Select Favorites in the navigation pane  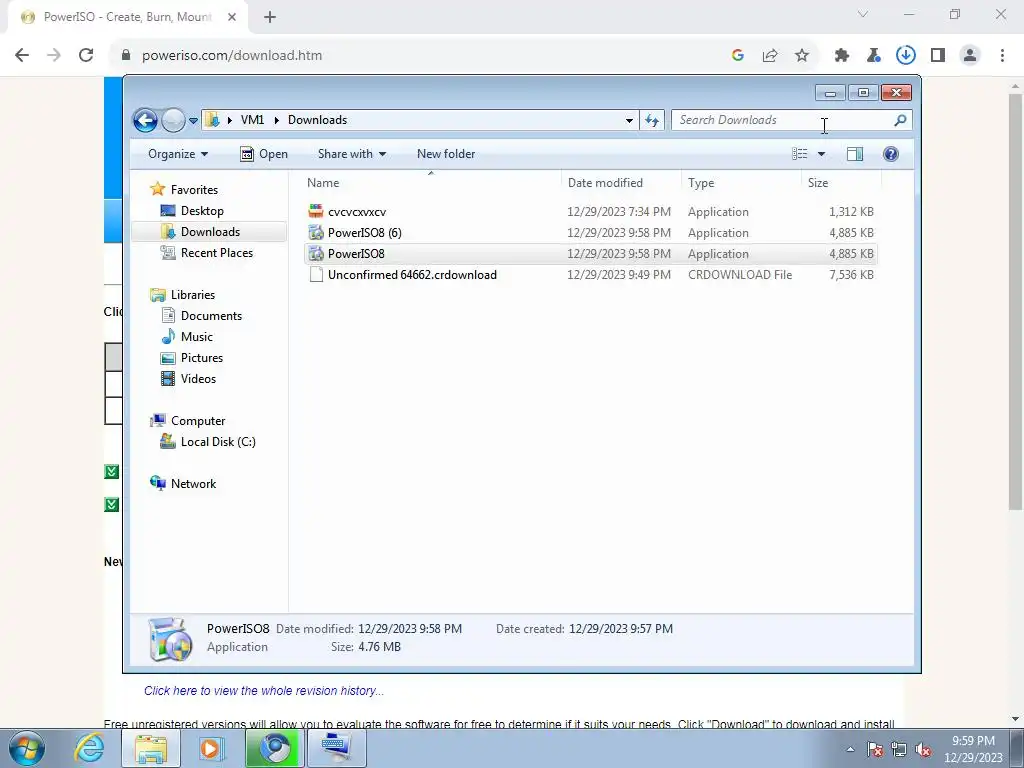184,189
